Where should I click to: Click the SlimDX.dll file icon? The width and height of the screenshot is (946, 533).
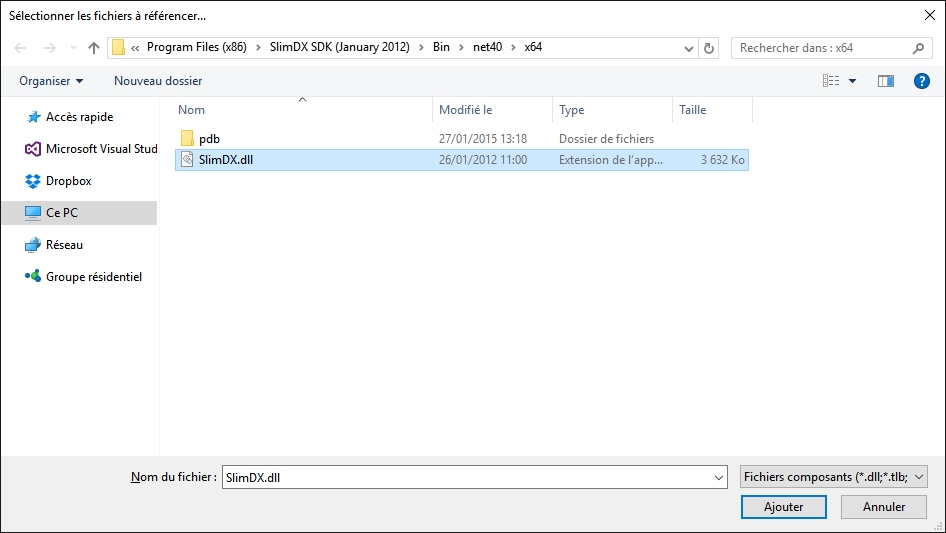click(x=187, y=160)
